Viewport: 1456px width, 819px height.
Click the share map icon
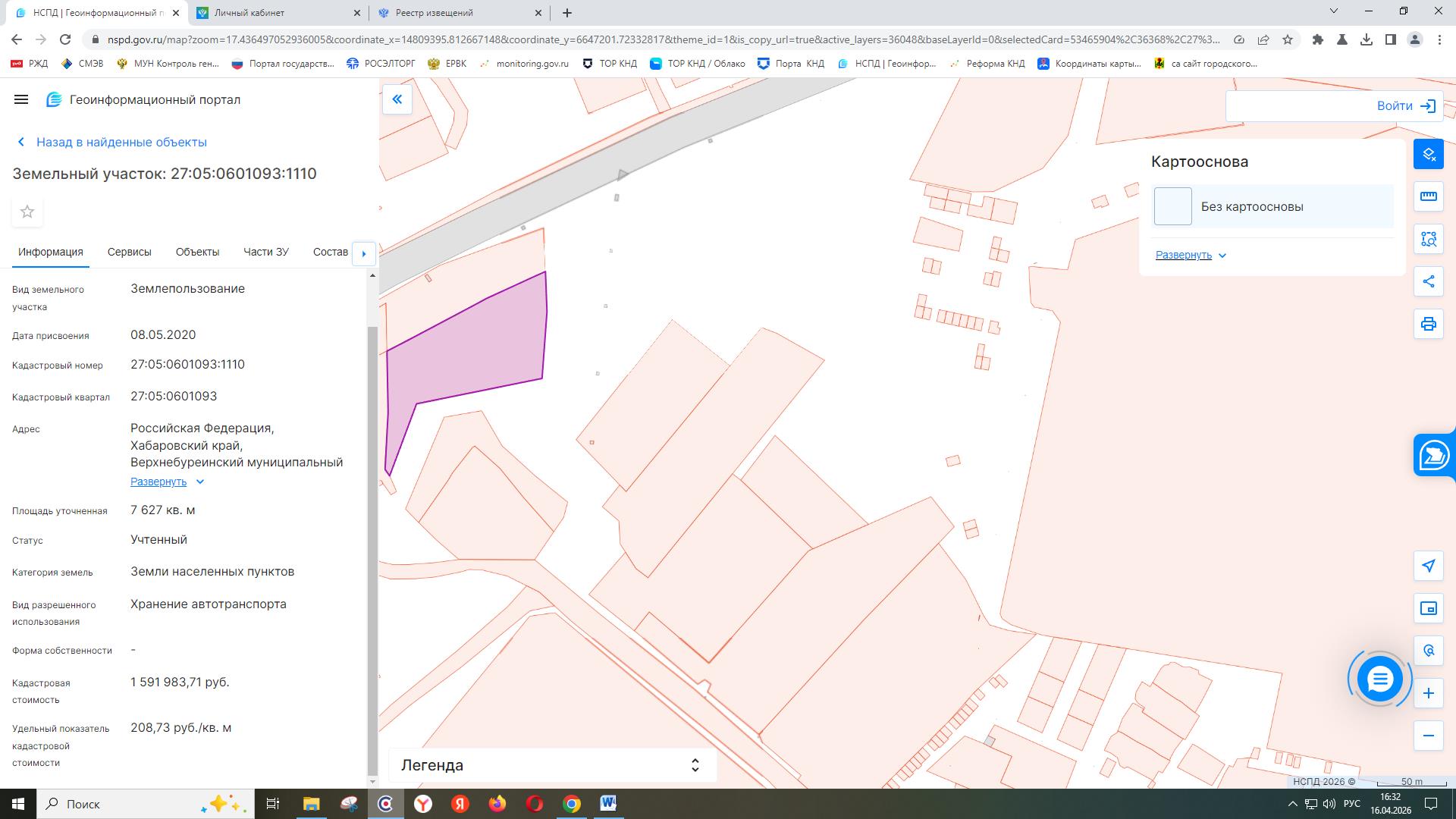[x=1429, y=281]
